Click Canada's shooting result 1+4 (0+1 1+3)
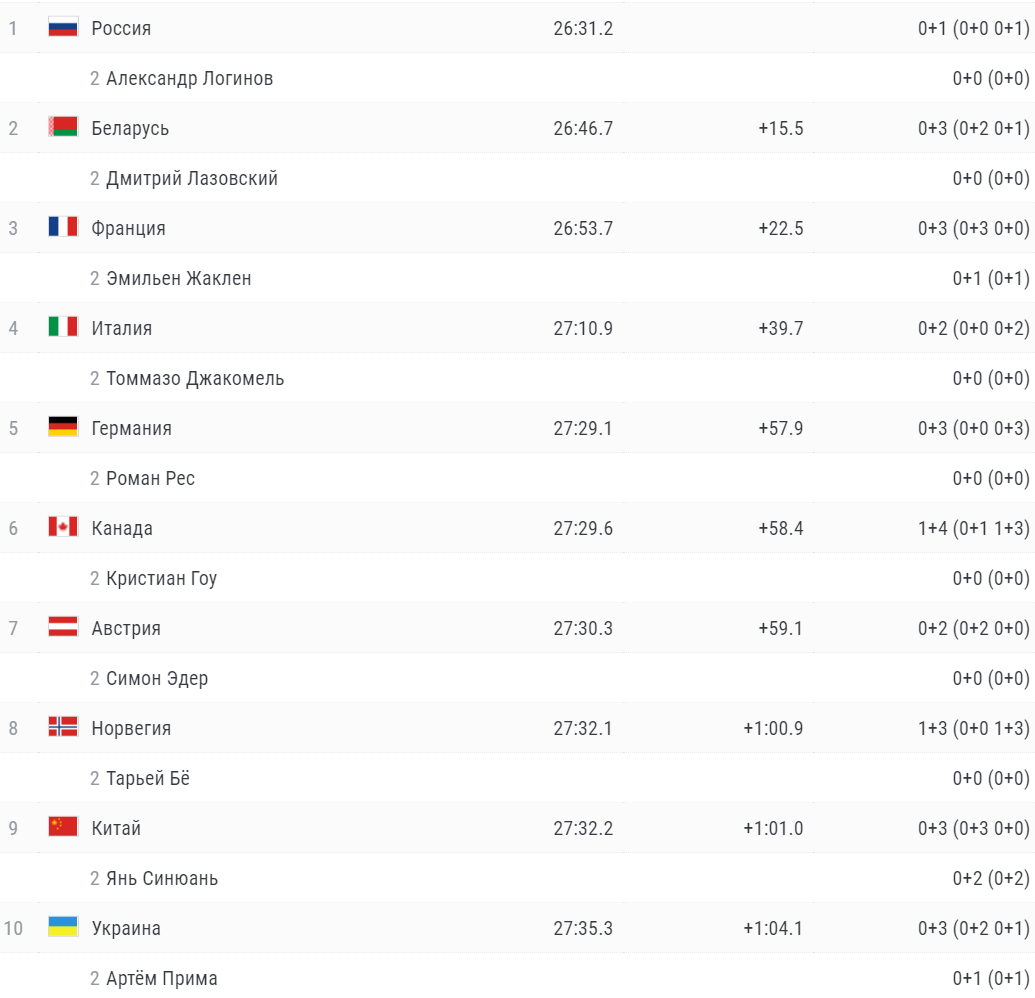This screenshot has height=998, width=1035. point(974,529)
